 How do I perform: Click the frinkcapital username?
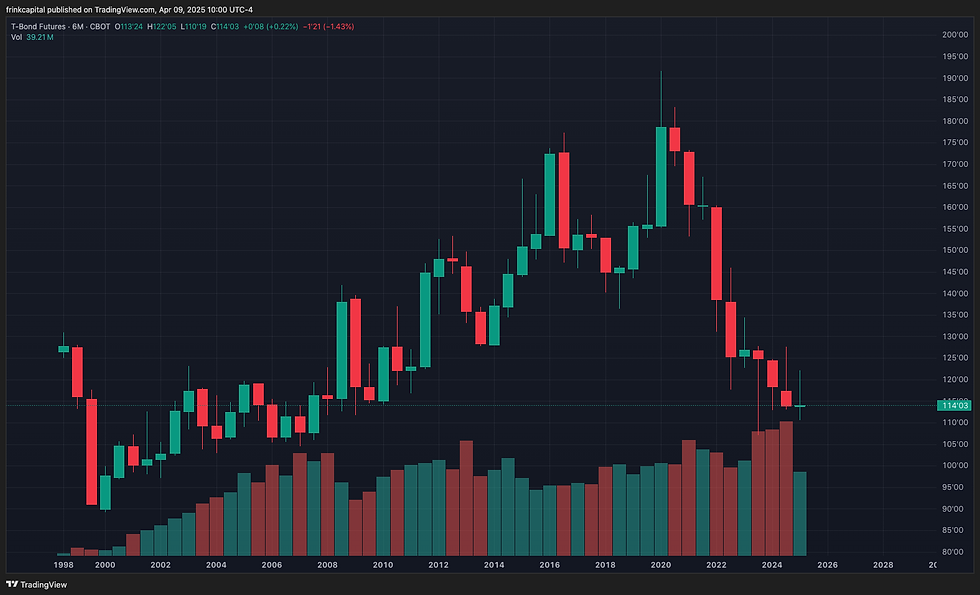27,9
